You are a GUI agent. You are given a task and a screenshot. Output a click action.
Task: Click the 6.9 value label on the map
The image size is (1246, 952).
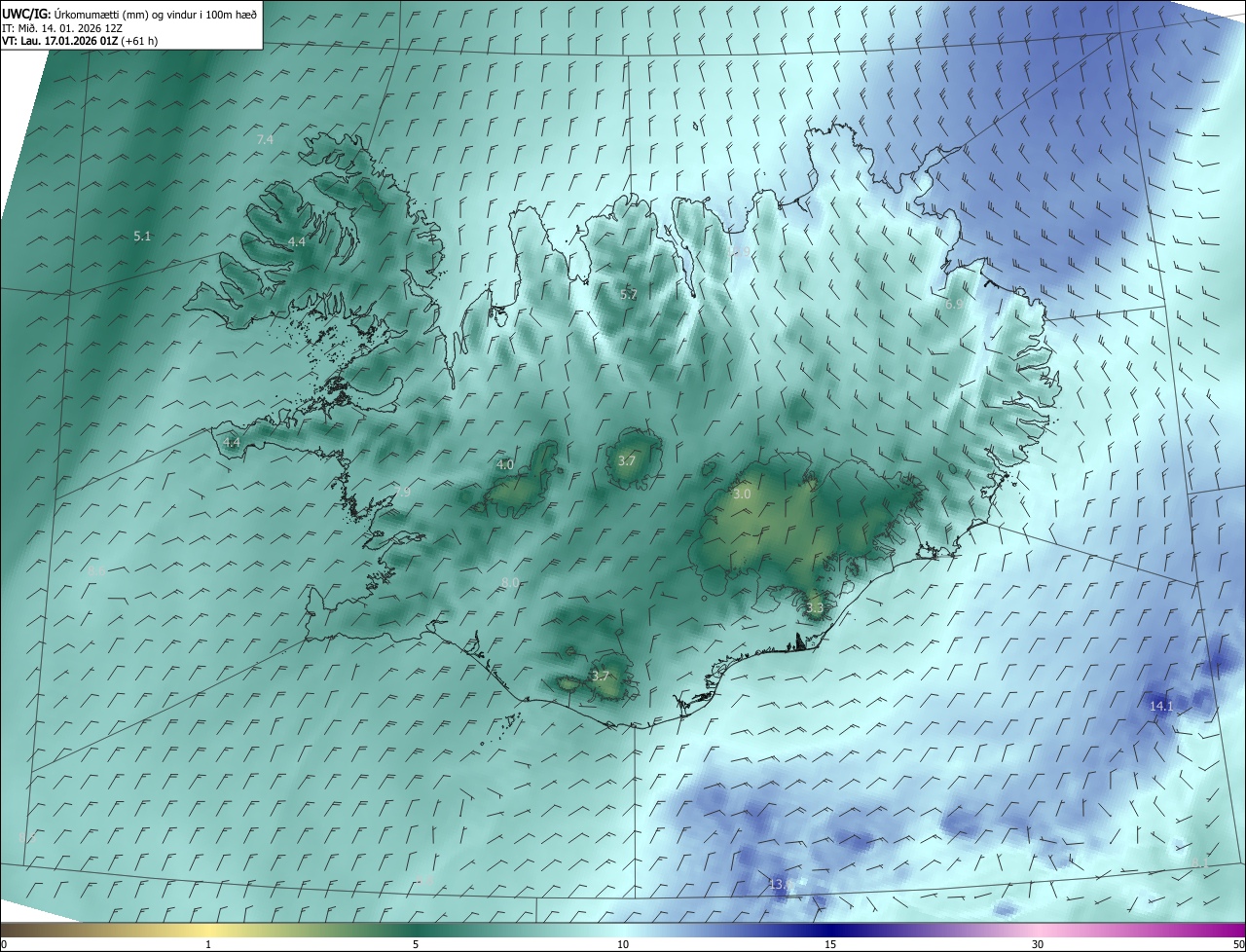pos(955,304)
